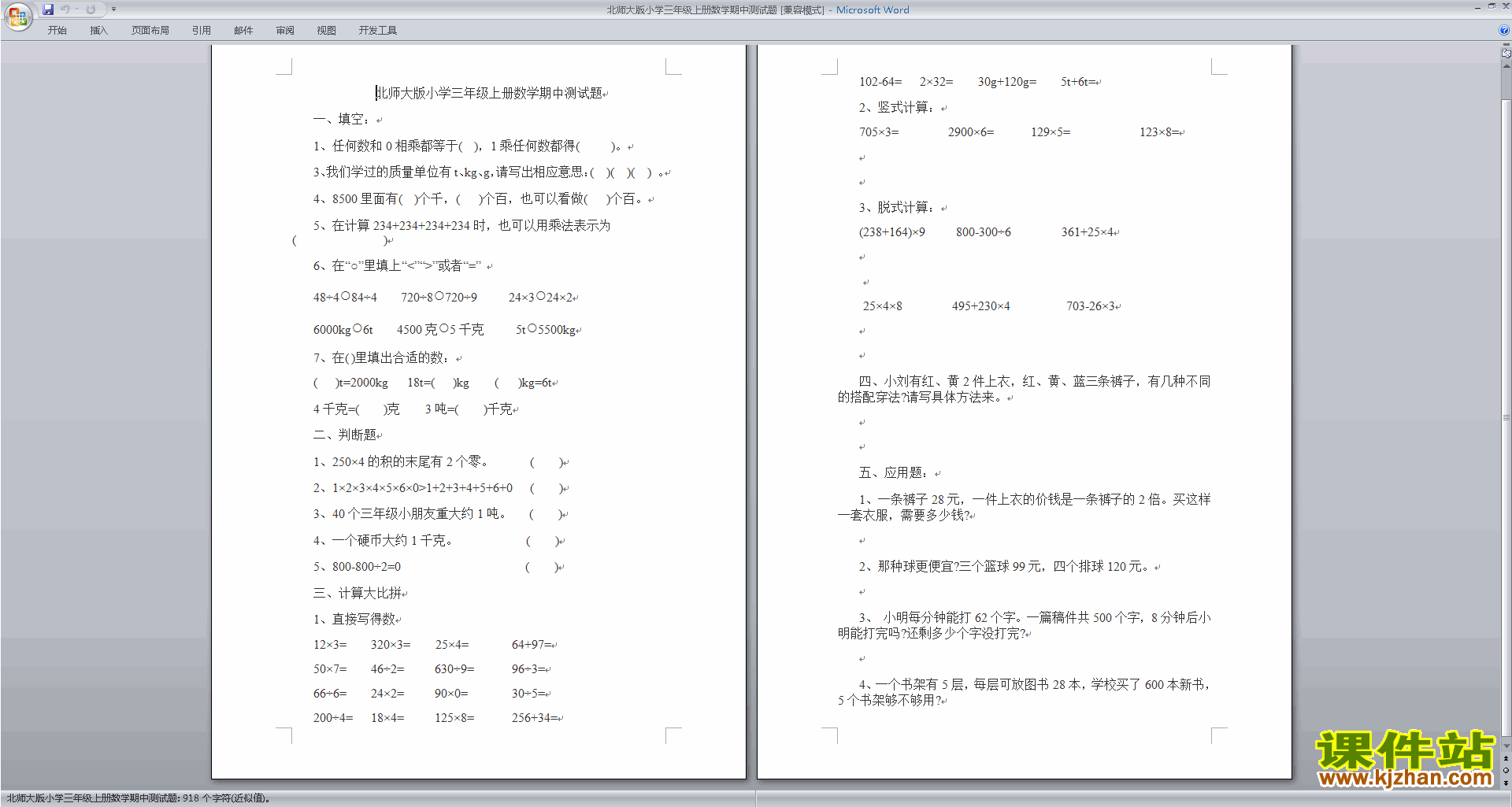Screen dimensions: 1512x807
Task: Click the expression 630÷9=
Action: pyautogui.click(x=454, y=668)
